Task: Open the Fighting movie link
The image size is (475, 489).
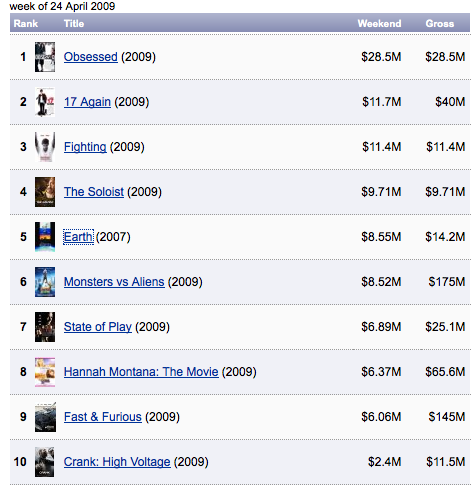Action: coord(85,147)
